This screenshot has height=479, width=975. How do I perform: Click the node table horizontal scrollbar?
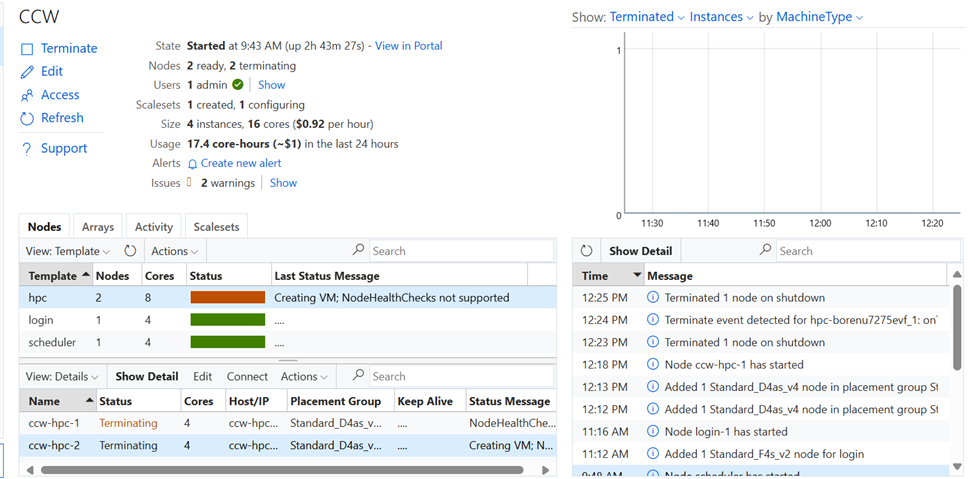pyautogui.click(x=282, y=470)
